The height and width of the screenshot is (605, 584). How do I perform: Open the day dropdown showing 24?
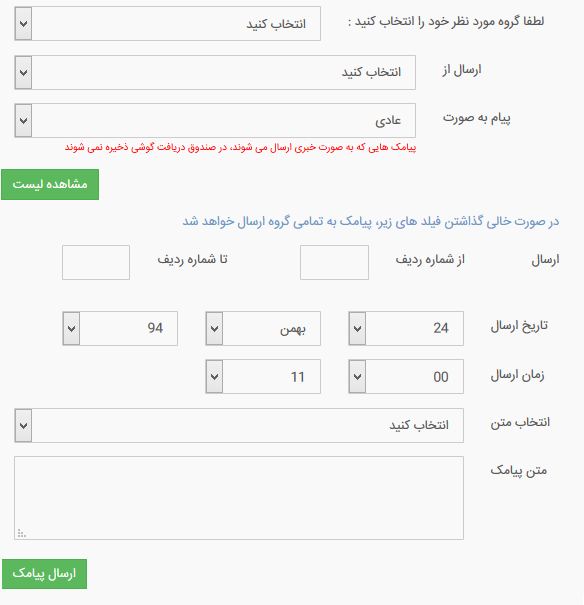tap(406, 328)
